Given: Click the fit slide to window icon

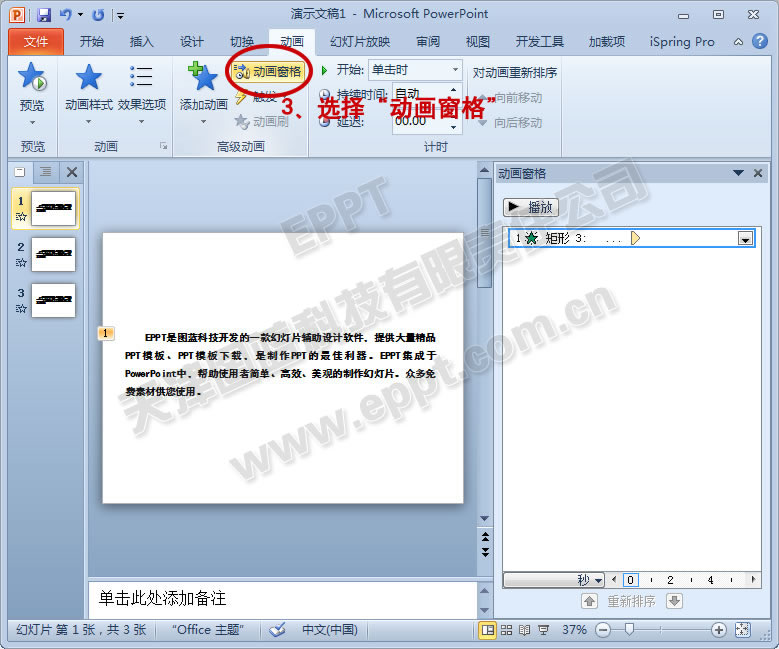Looking at the screenshot, I should pyautogui.click(x=742, y=630).
